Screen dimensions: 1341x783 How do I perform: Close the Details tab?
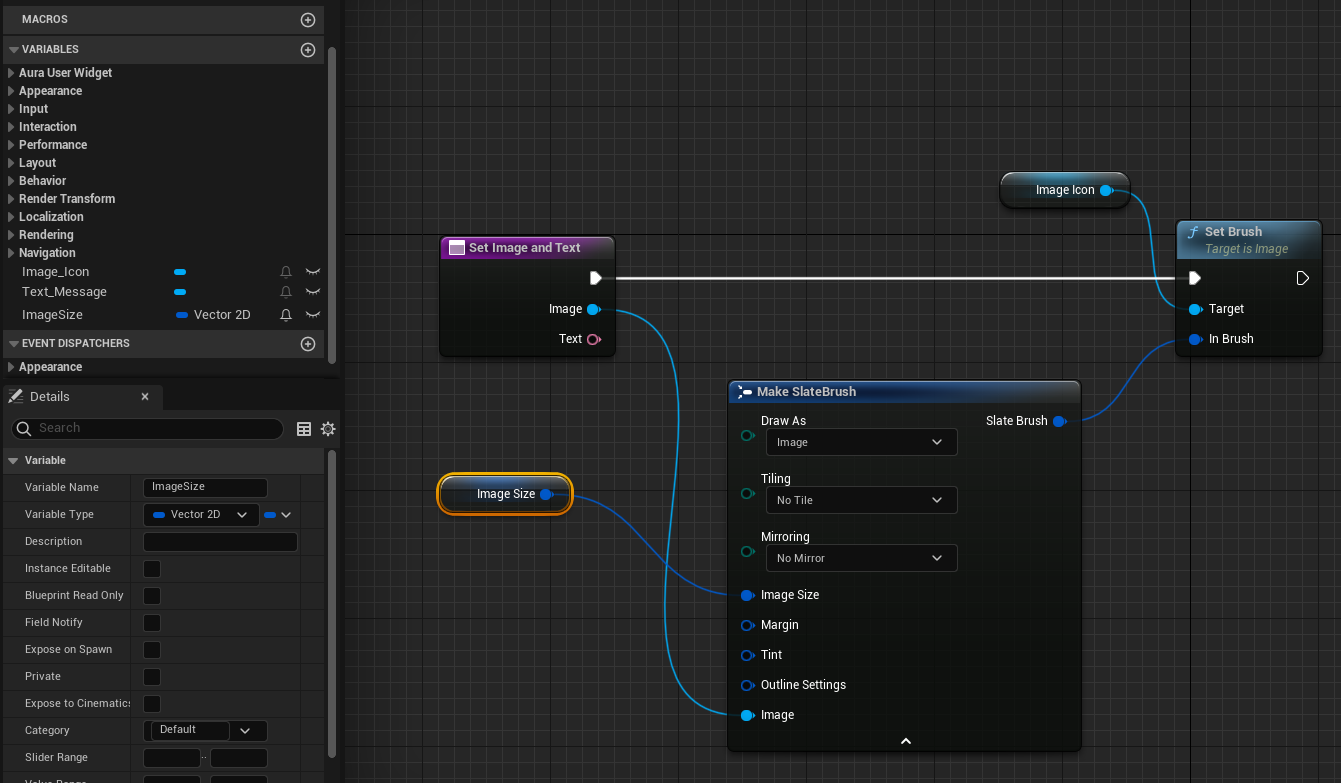pyautogui.click(x=145, y=397)
